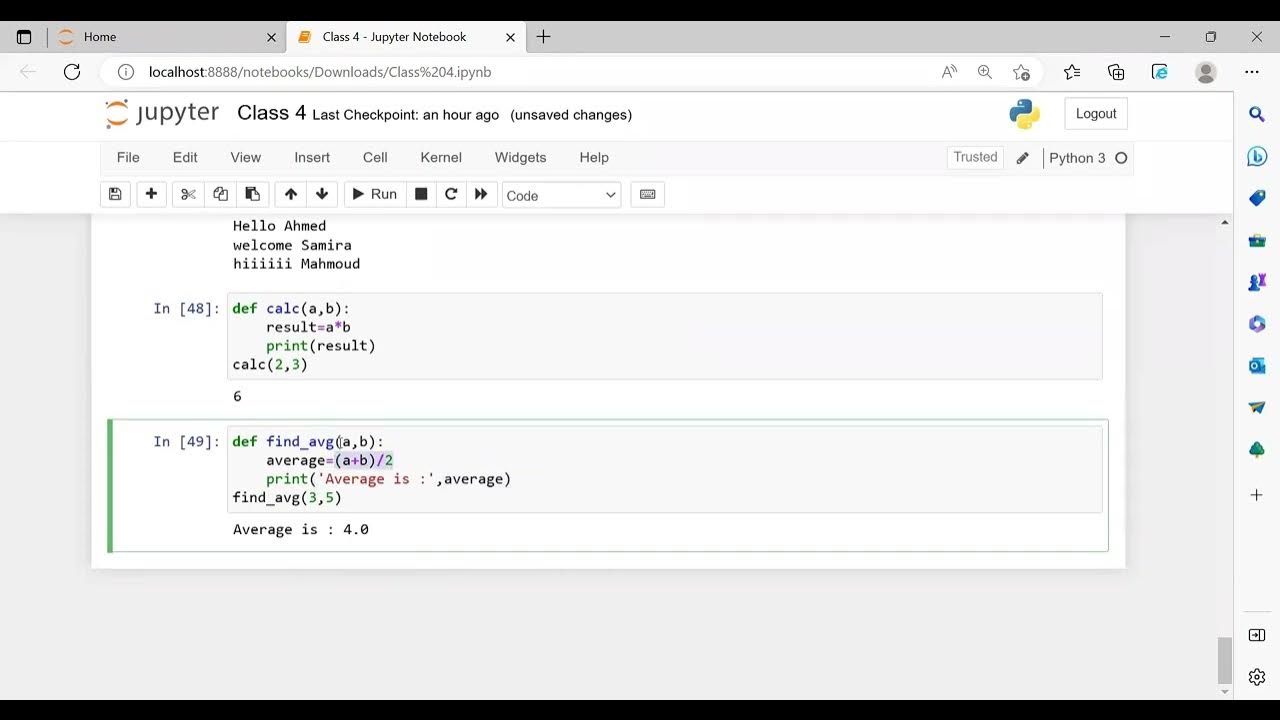Open a new browser tab

pos(543,37)
